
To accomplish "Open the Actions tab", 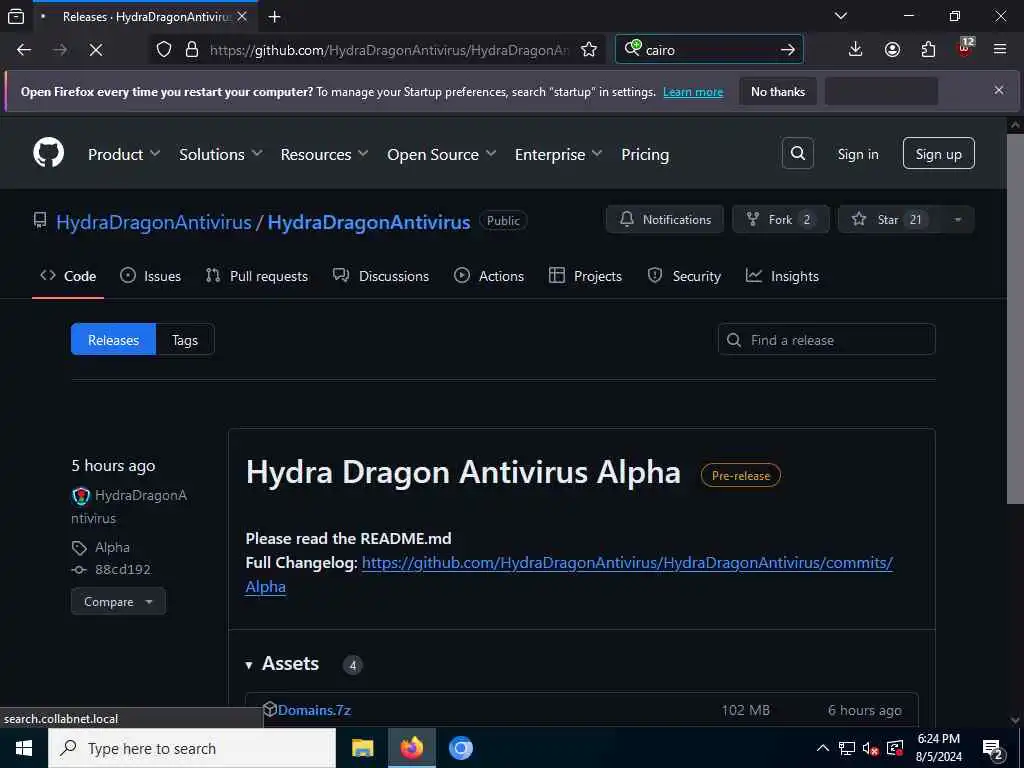I will (488, 276).
